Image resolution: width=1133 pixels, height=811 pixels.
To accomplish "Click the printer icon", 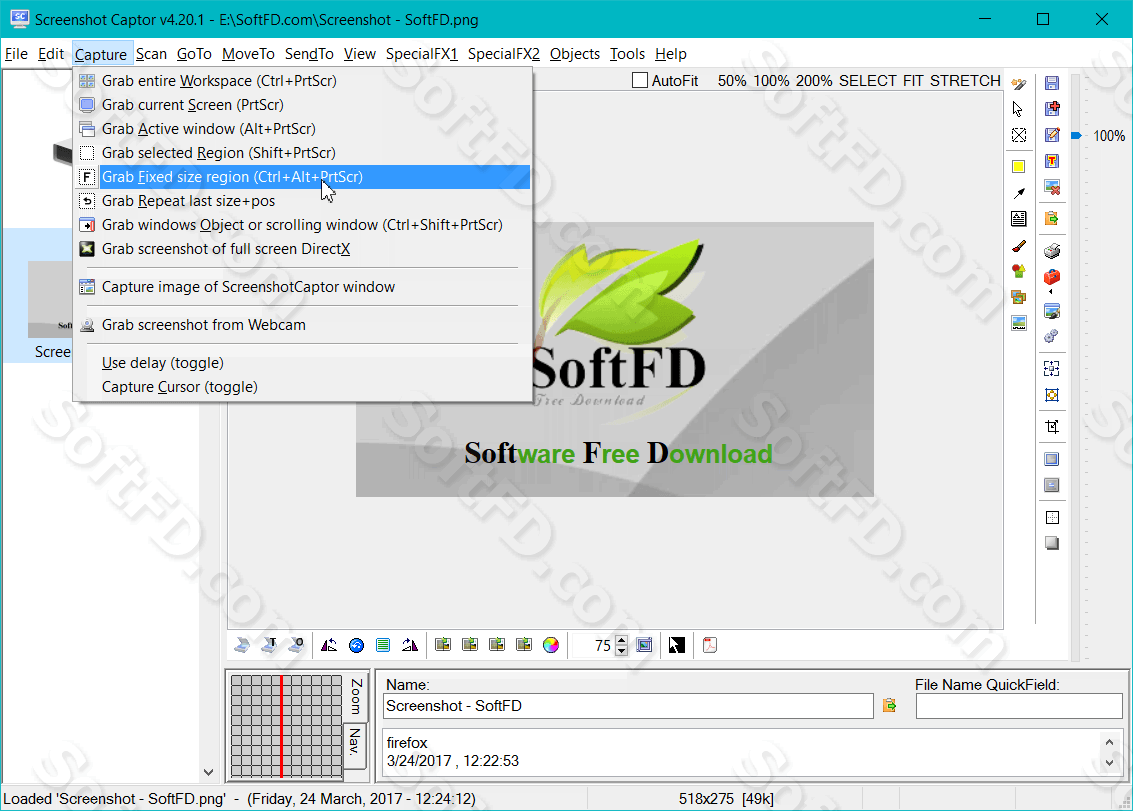I will (x=1052, y=251).
